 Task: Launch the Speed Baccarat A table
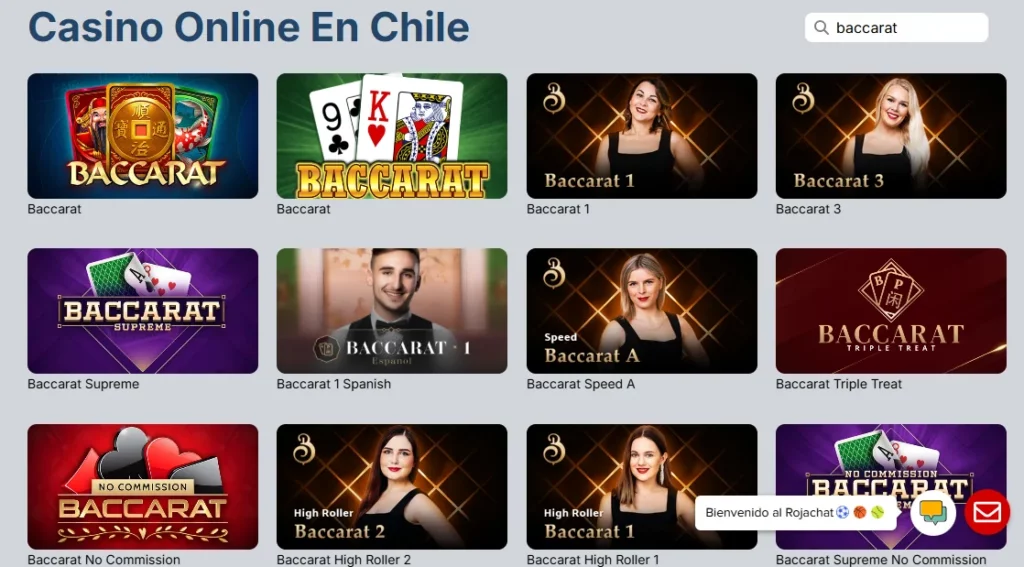[642, 311]
